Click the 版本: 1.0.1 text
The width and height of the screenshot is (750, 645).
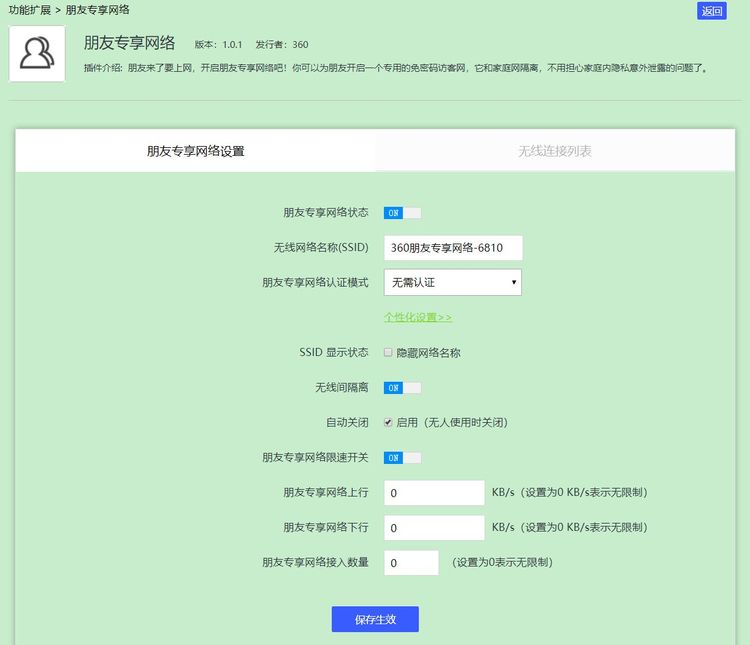(218, 44)
